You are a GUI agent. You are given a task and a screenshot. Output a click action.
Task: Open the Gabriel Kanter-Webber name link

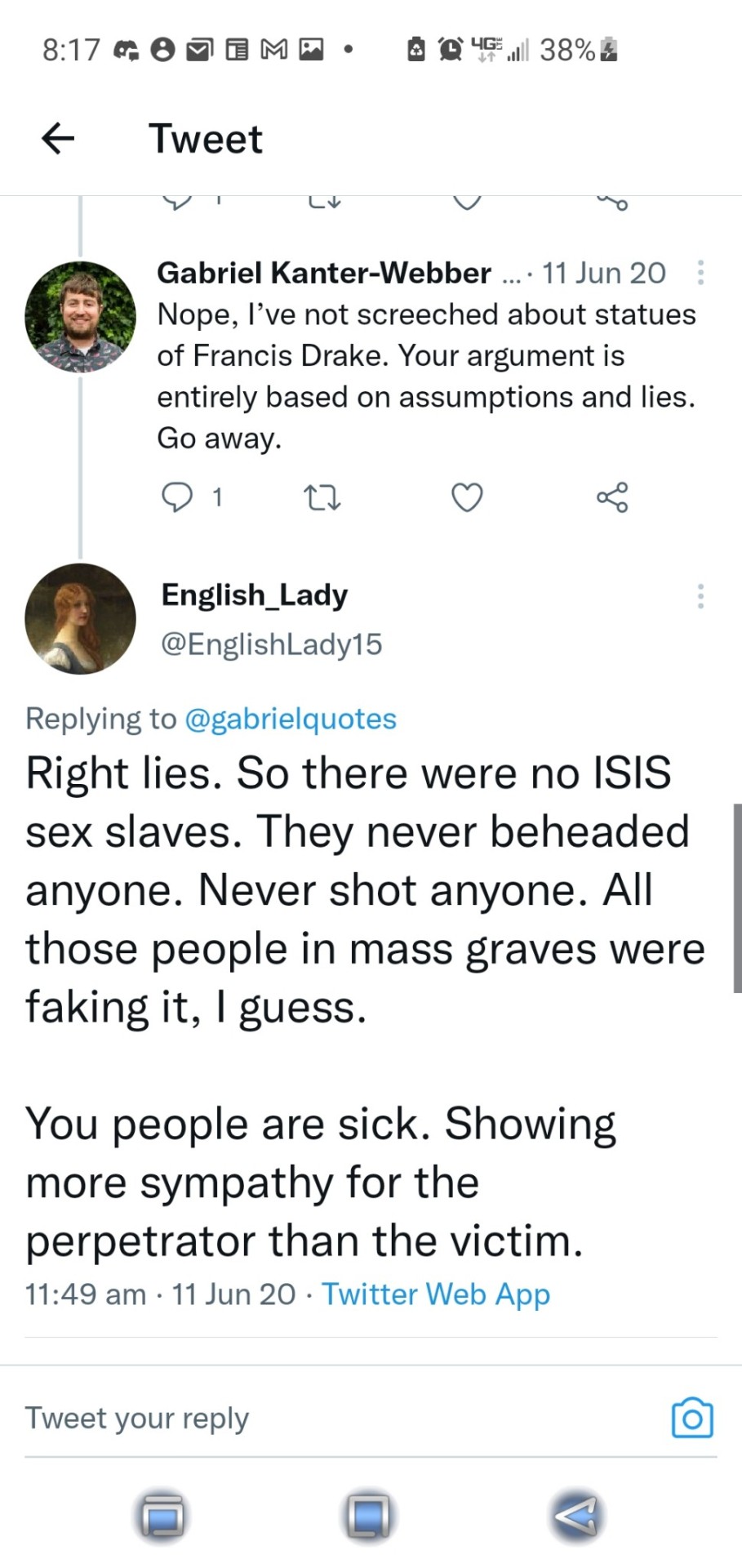[x=324, y=273]
